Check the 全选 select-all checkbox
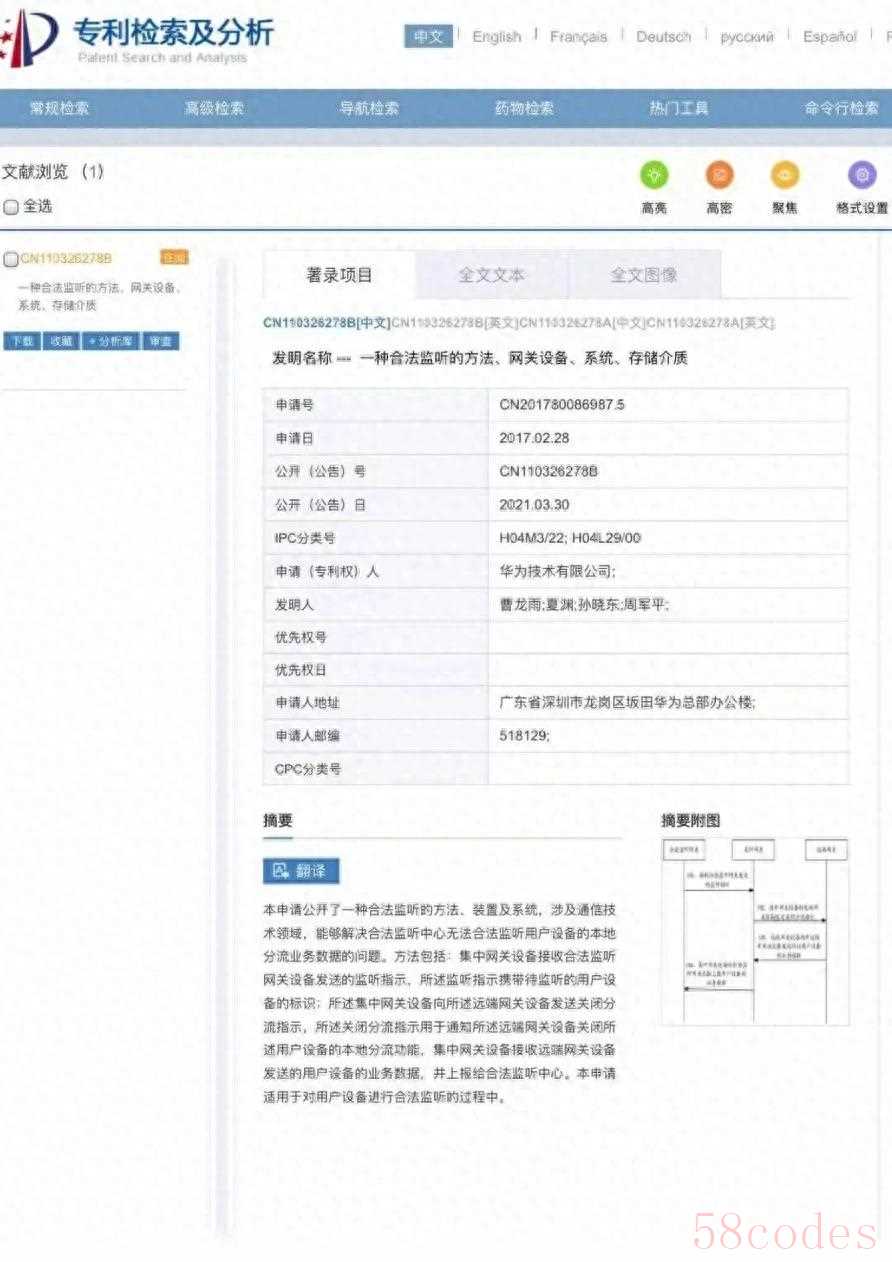 (11, 207)
